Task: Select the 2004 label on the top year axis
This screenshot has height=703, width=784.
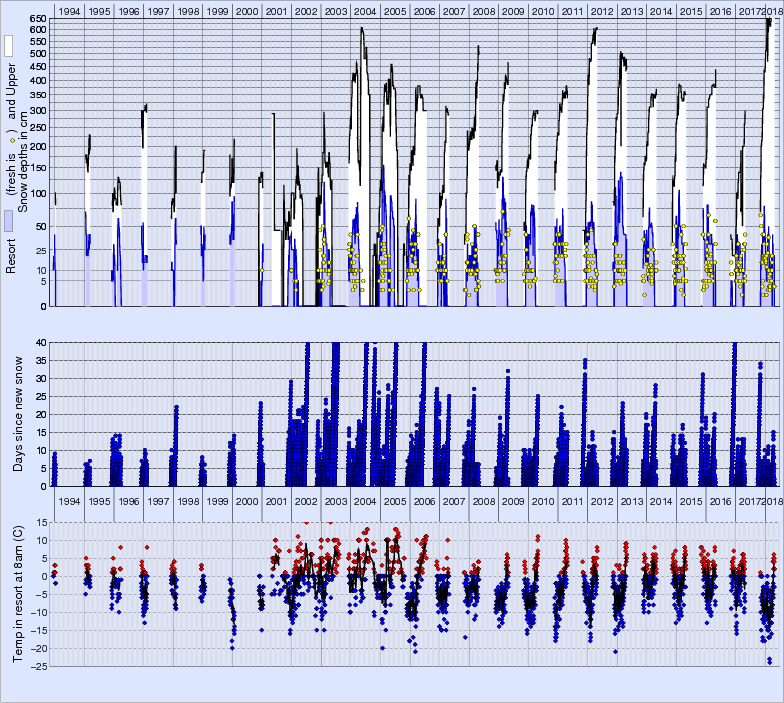Action: coord(365,10)
